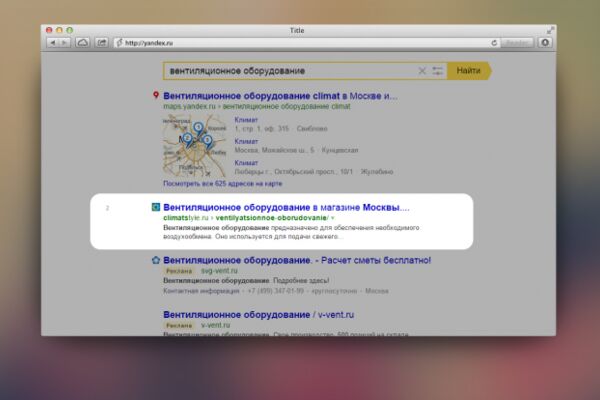
Task: Click the Реклама label beside svg-vent.ru
Action: (179, 271)
